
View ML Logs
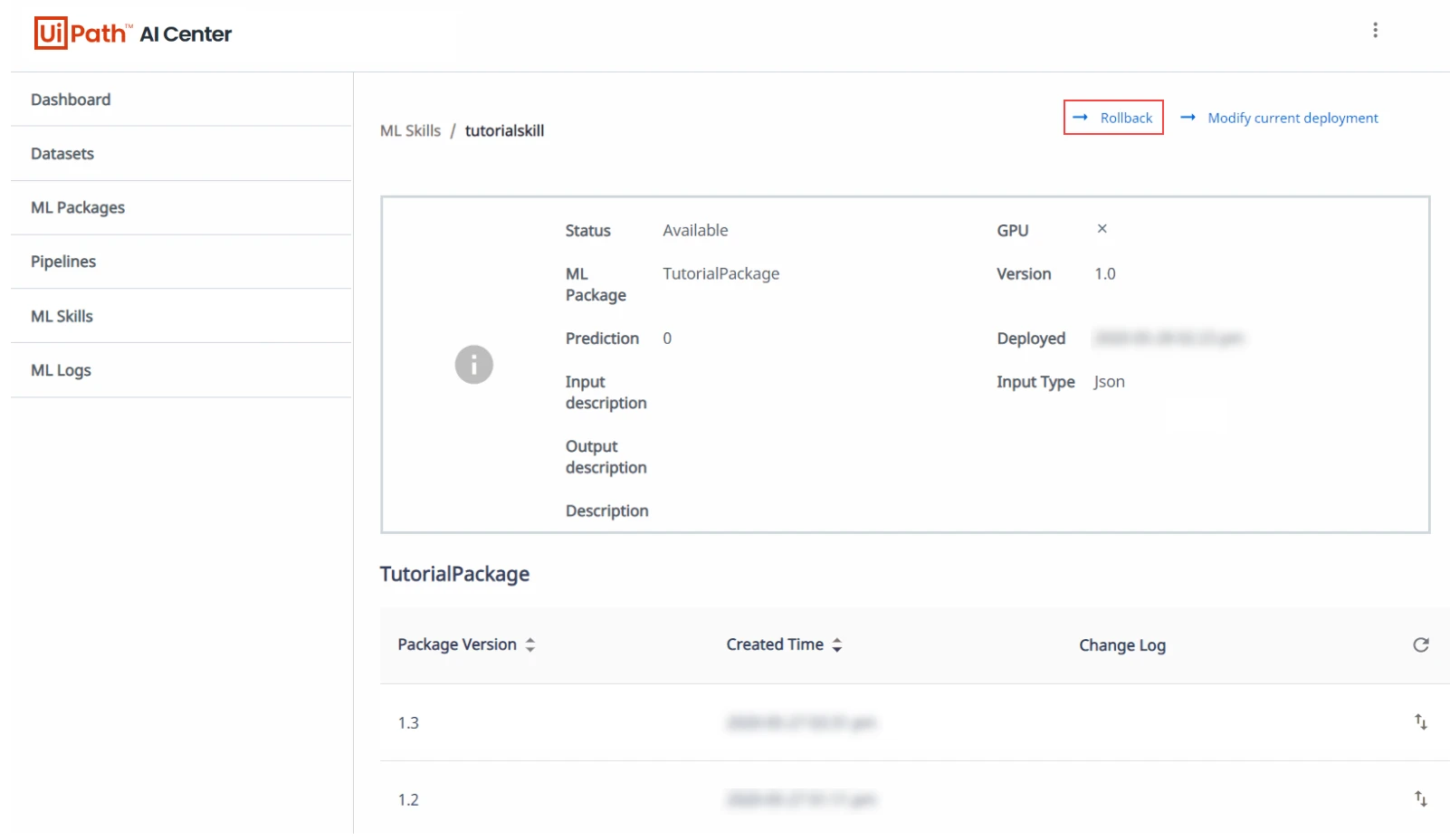point(181,370)
